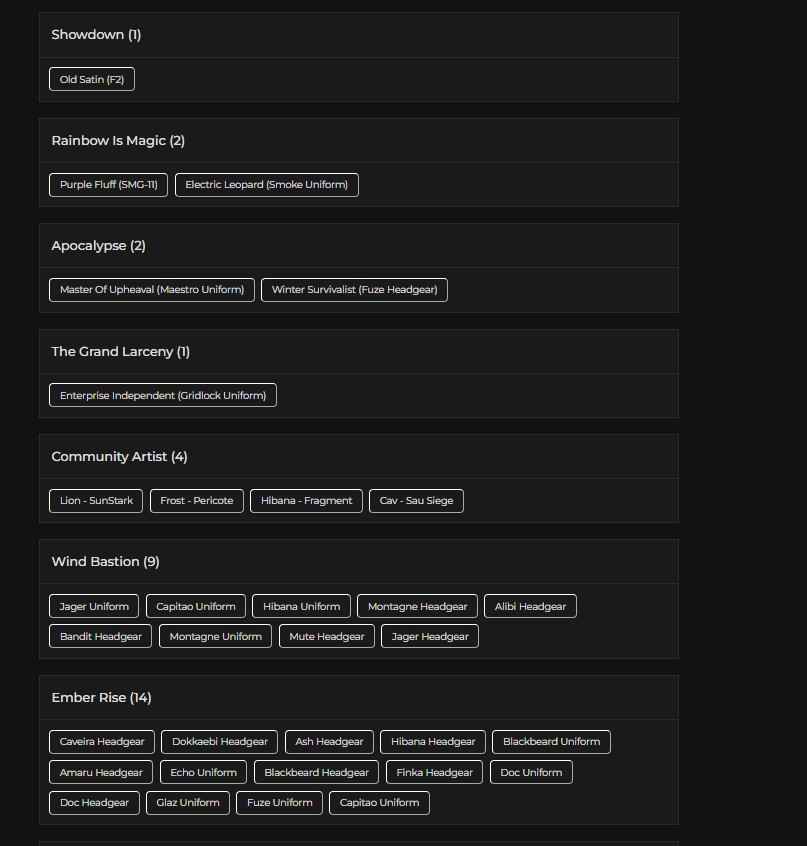Click the Lion - SunStark tag

point(96,501)
